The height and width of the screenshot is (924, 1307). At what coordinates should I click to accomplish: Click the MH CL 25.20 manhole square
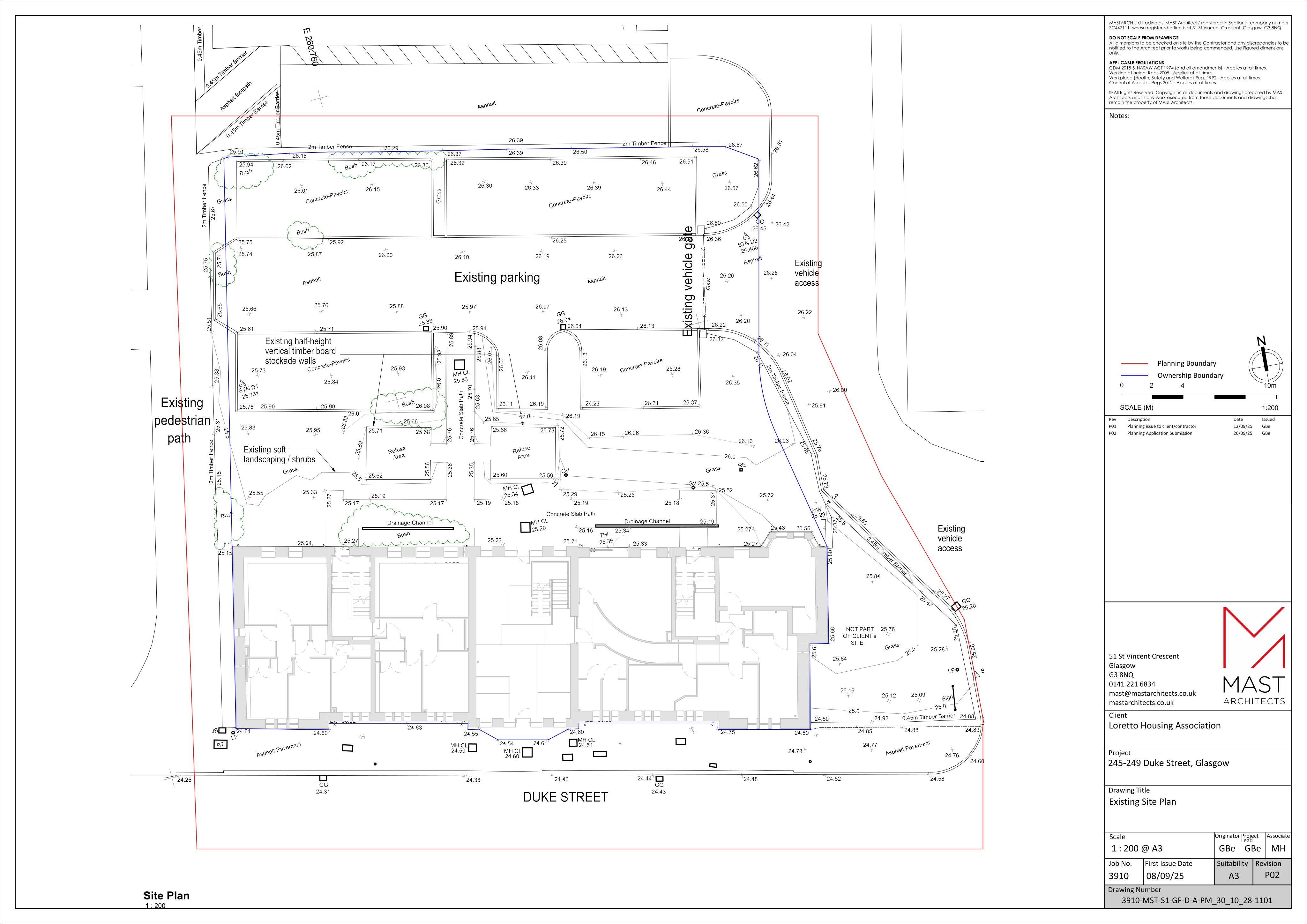coord(525,527)
